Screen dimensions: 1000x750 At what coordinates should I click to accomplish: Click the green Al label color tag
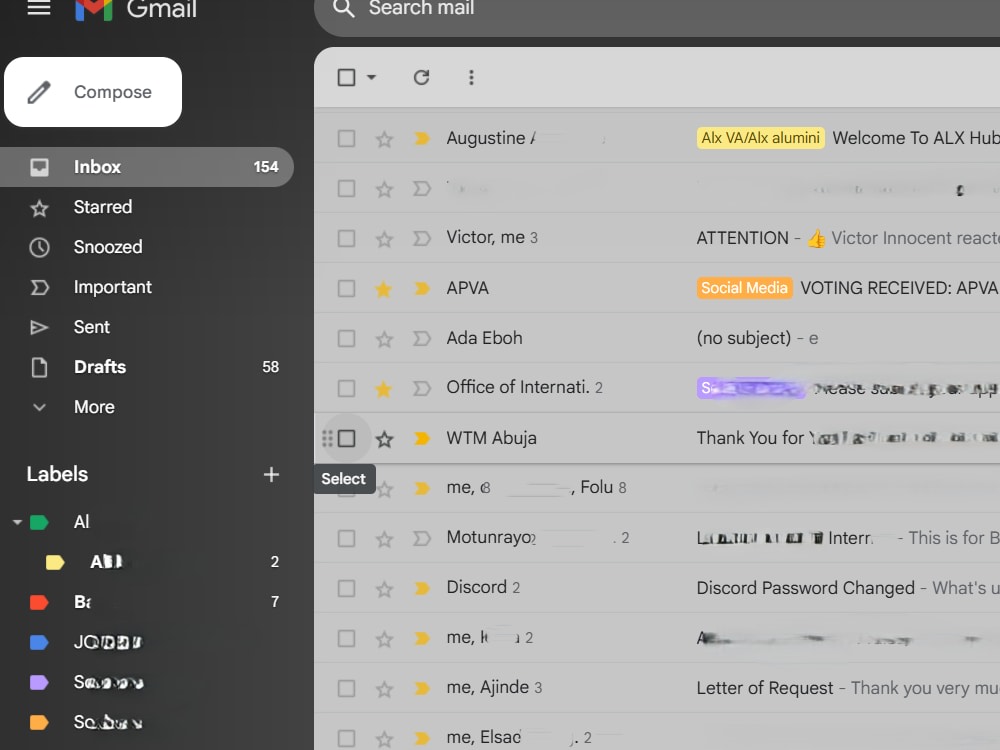(x=39, y=523)
